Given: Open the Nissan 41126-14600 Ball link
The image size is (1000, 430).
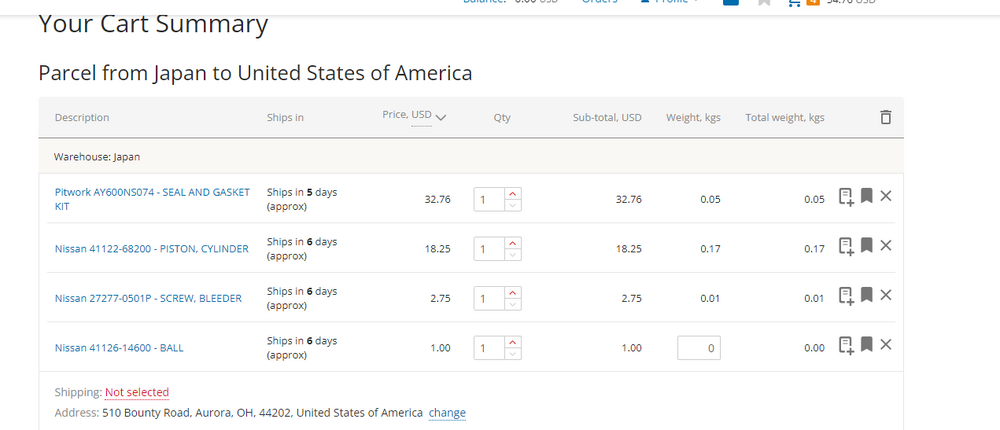Looking at the screenshot, I should pyautogui.click(x=119, y=348).
